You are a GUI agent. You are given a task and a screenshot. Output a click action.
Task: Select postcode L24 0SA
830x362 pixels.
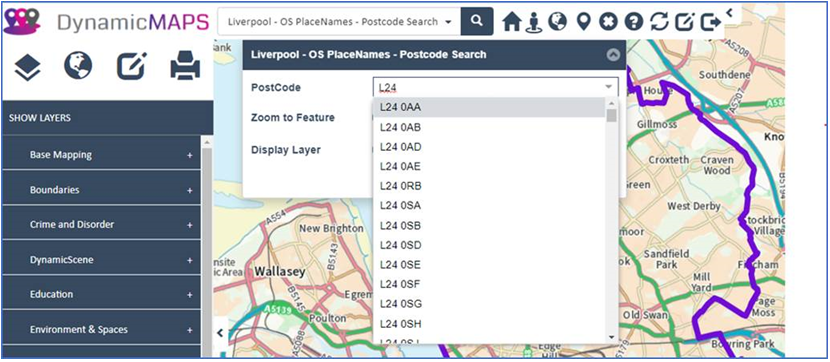pyautogui.click(x=490, y=205)
